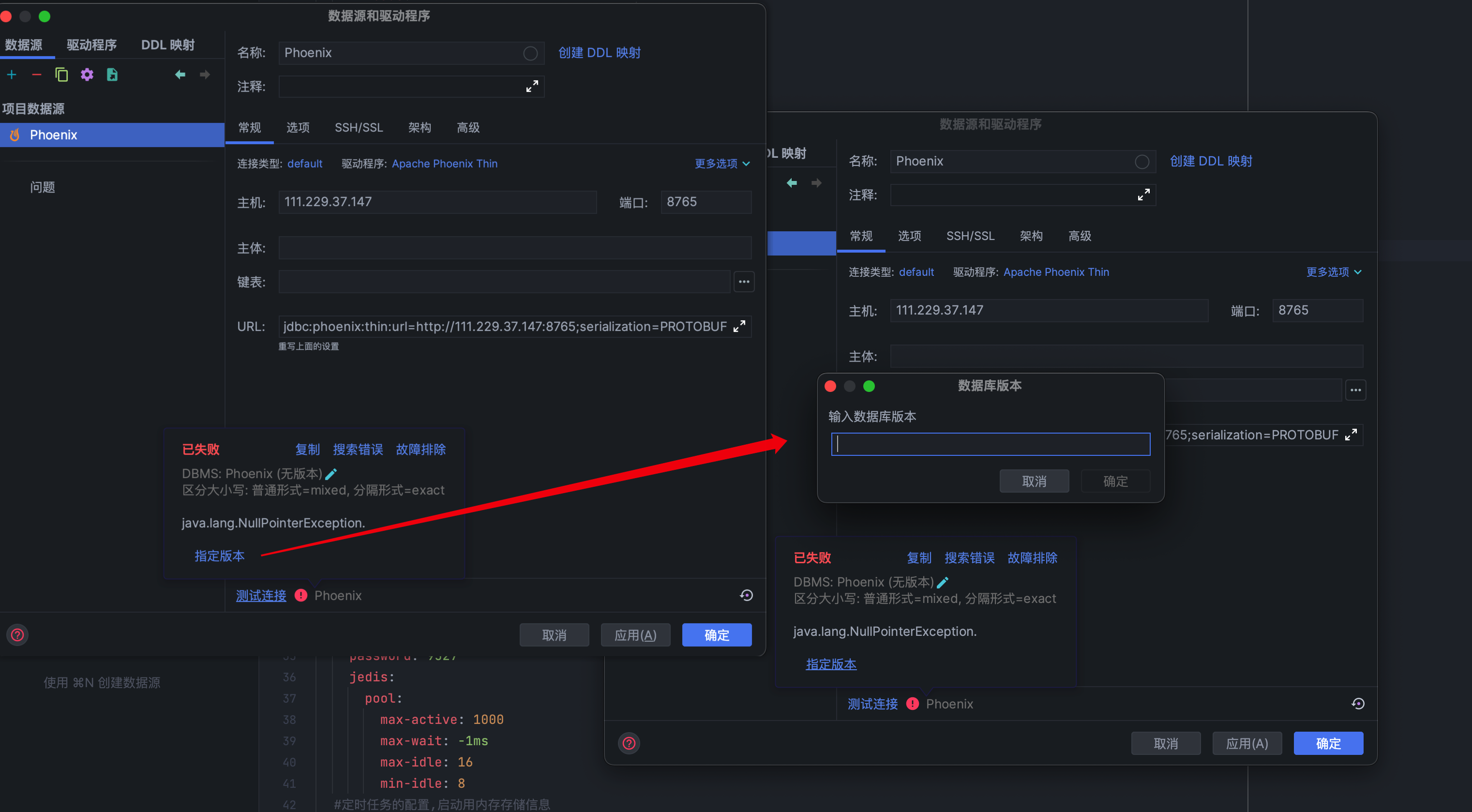Screen dimensions: 1472x812
Task: Go back with left arrow in left window
Action: (180, 75)
